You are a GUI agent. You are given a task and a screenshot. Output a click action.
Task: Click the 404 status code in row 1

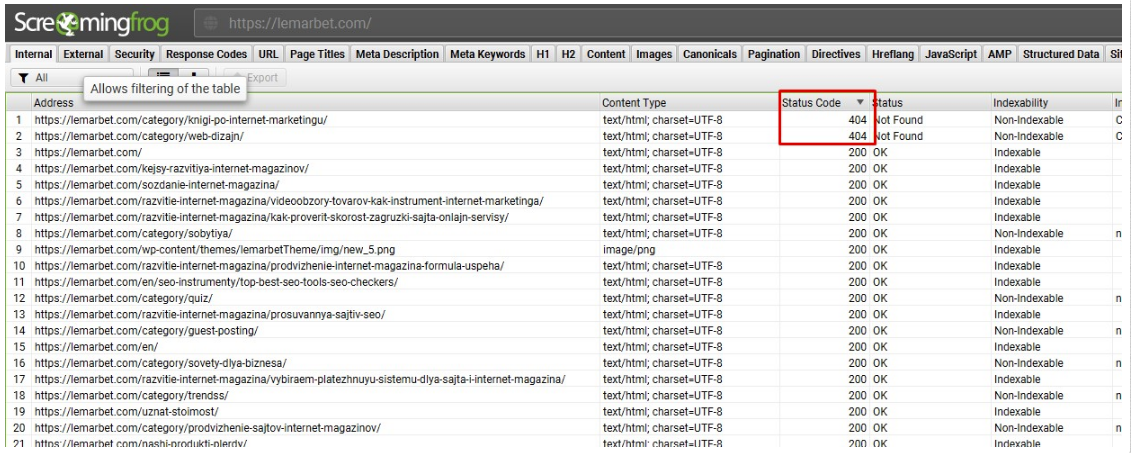pos(858,120)
